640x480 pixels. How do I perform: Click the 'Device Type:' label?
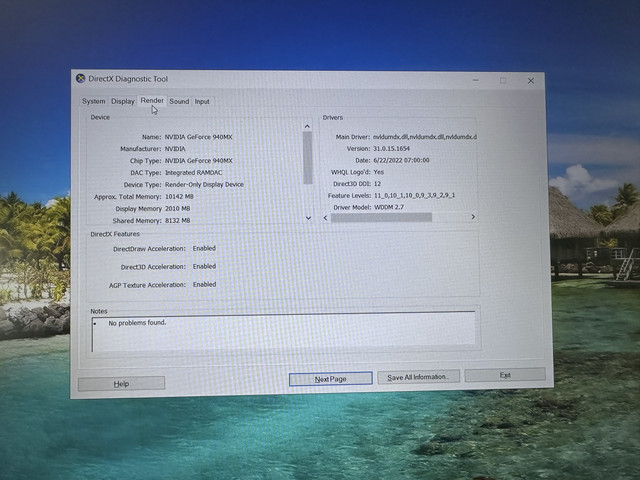coord(142,185)
